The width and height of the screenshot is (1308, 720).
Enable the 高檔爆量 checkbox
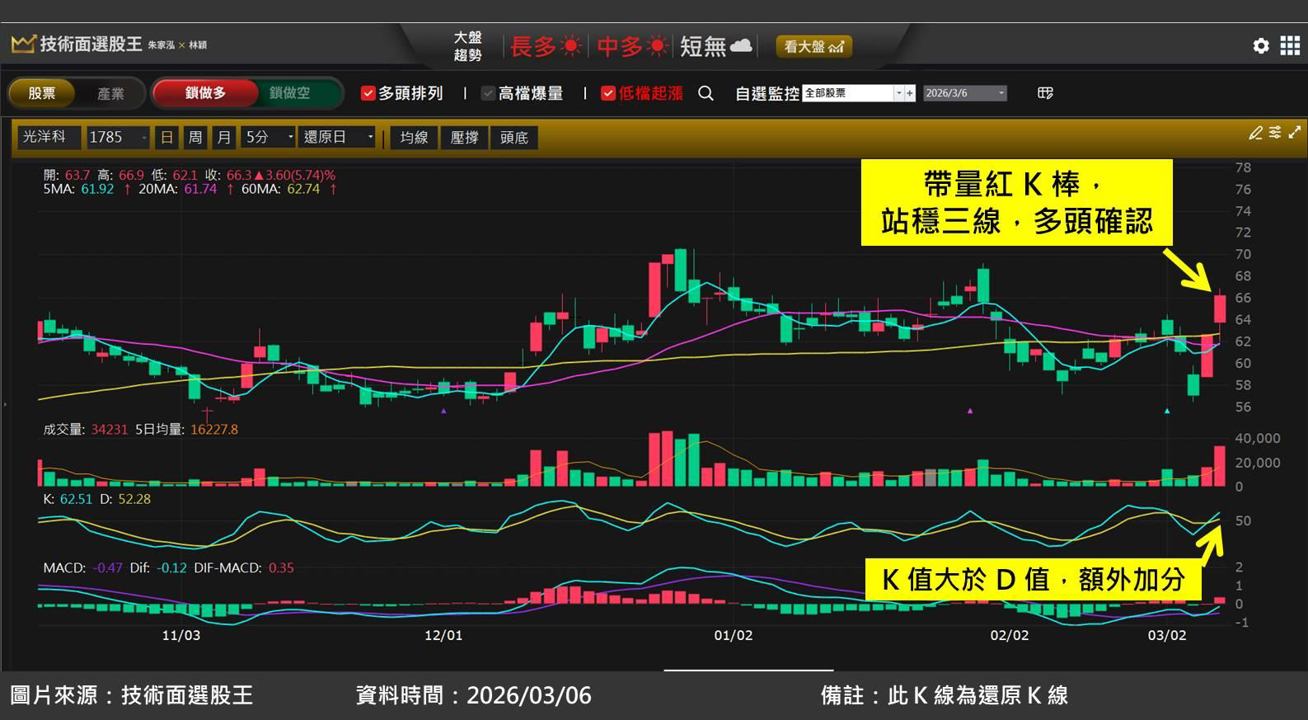click(488, 93)
